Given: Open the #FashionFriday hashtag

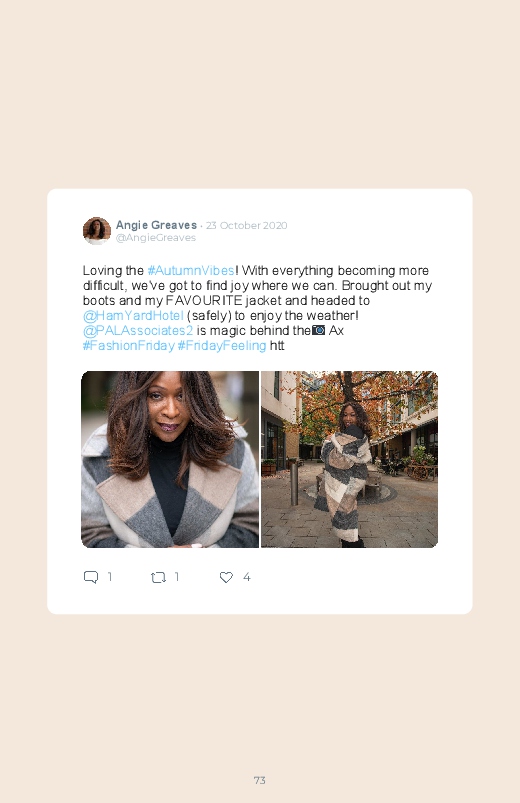Looking at the screenshot, I should coord(129,346).
